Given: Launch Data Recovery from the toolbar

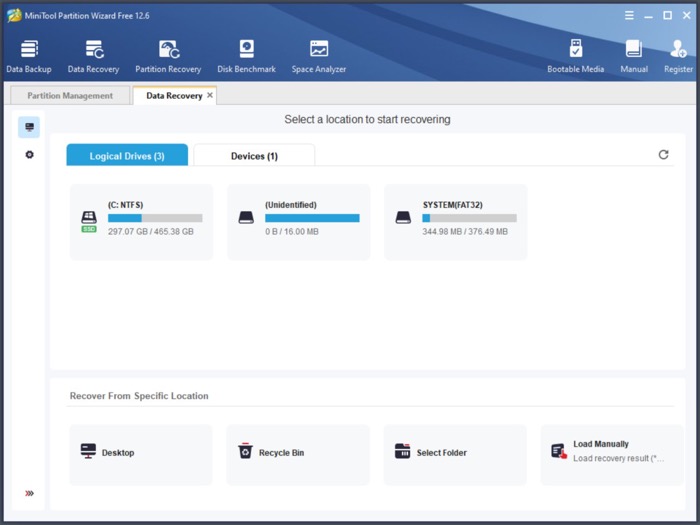Looking at the screenshot, I should (x=94, y=56).
